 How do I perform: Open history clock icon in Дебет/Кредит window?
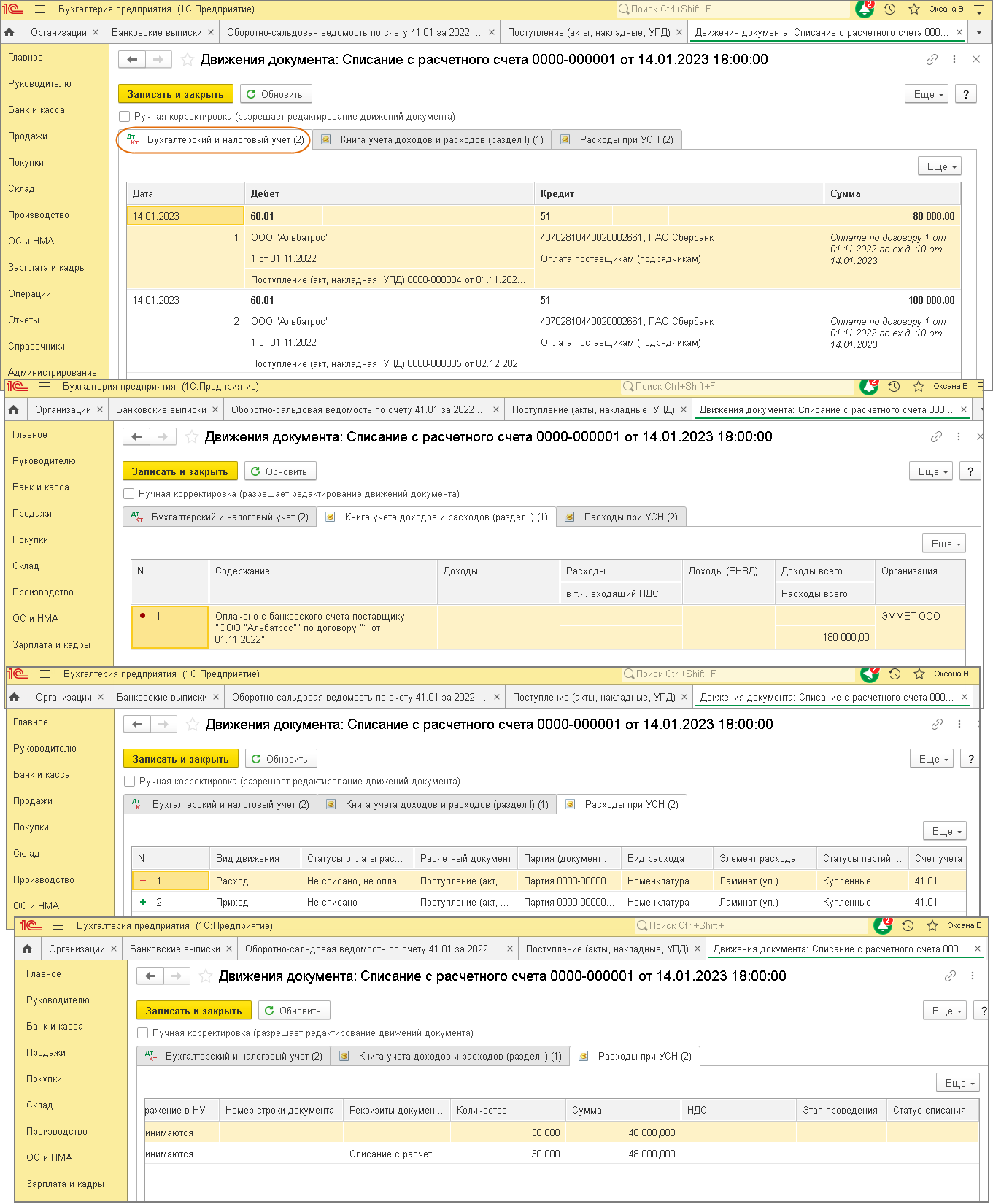pyautogui.click(x=889, y=9)
